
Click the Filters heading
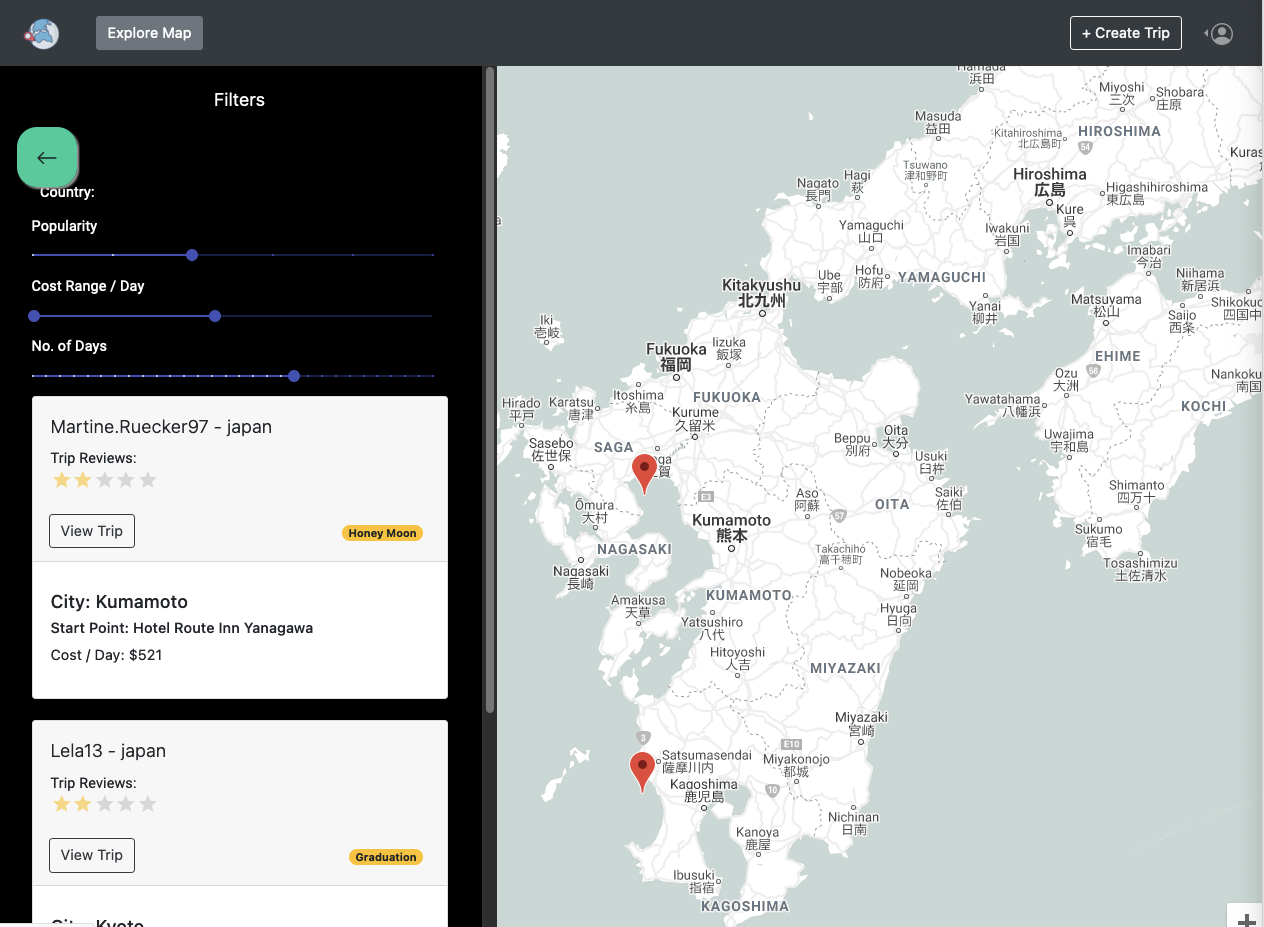[239, 100]
